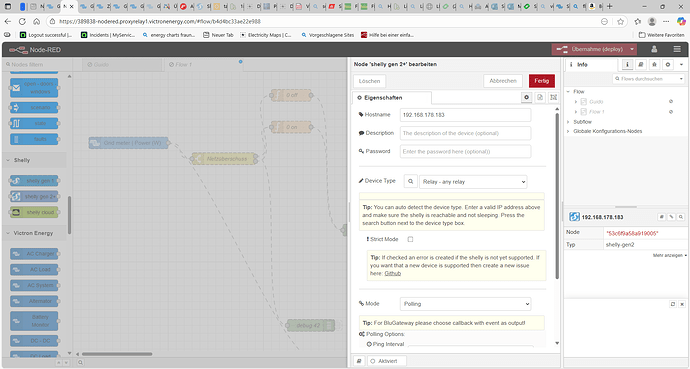This screenshot has height=369, width=690.
Task: Collapse all palette categories up arrow
Action: [59, 362]
